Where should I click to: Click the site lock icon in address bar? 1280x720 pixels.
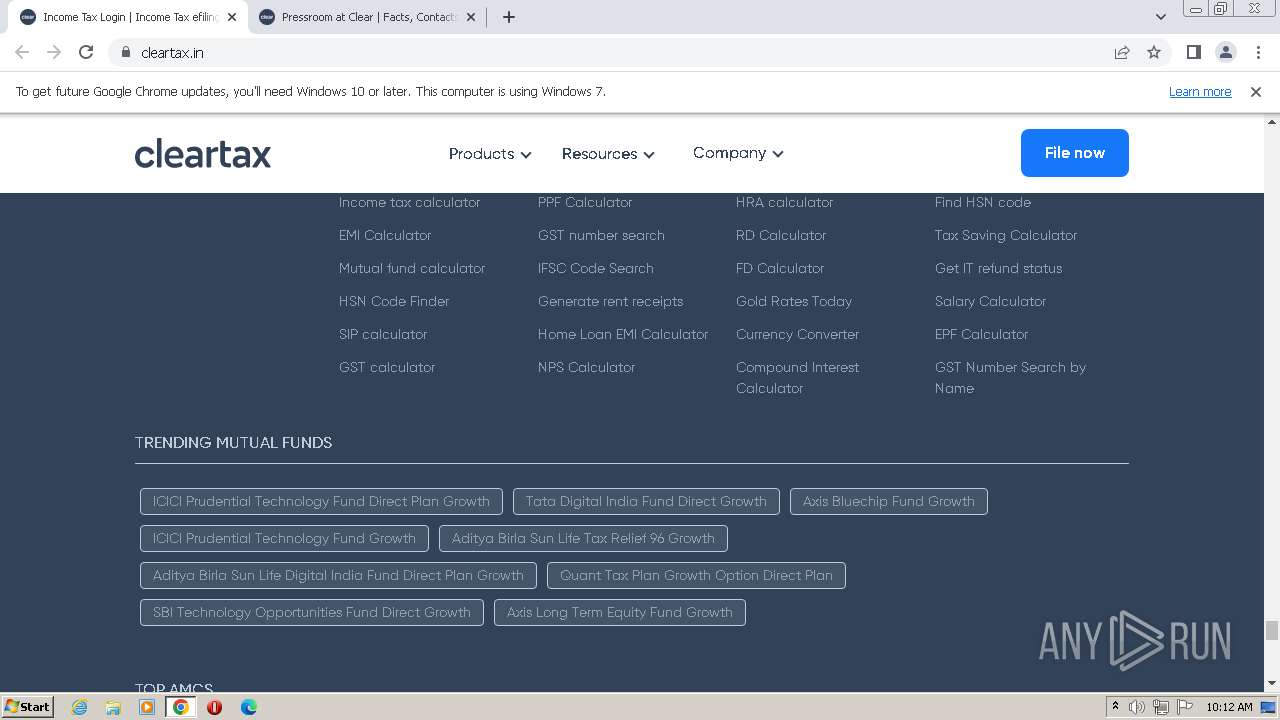click(125, 52)
